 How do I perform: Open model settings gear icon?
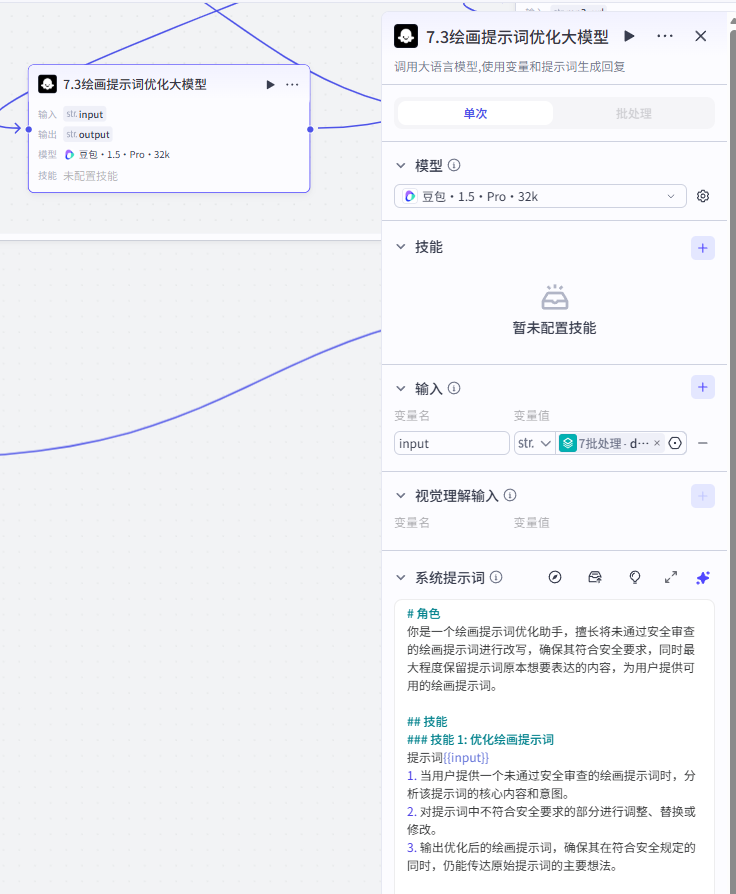click(703, 196)
